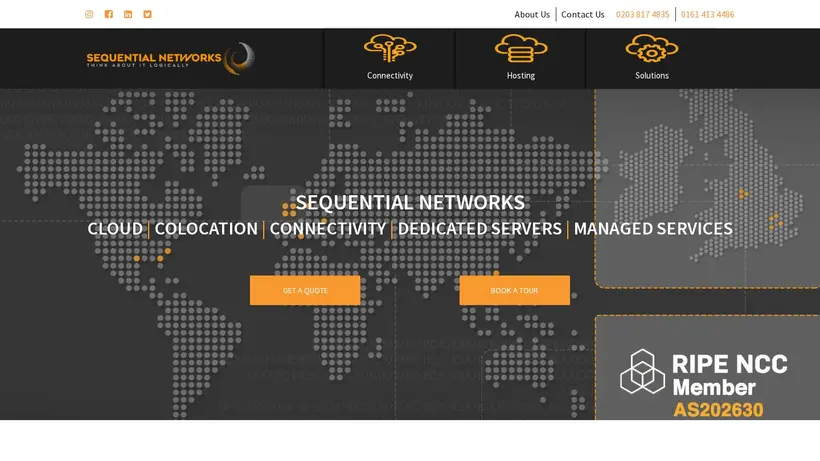Click the CLOUD text in hero

(x=115, y=228)
